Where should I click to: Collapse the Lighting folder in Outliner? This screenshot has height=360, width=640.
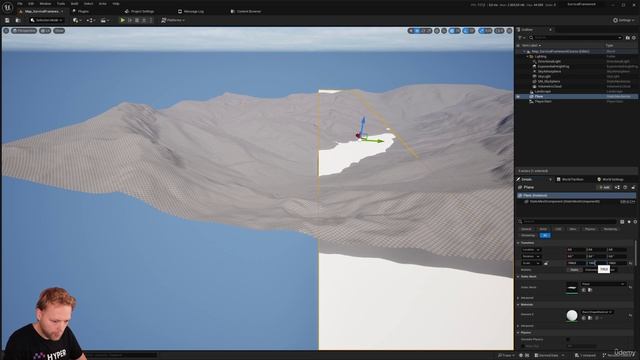527,56
